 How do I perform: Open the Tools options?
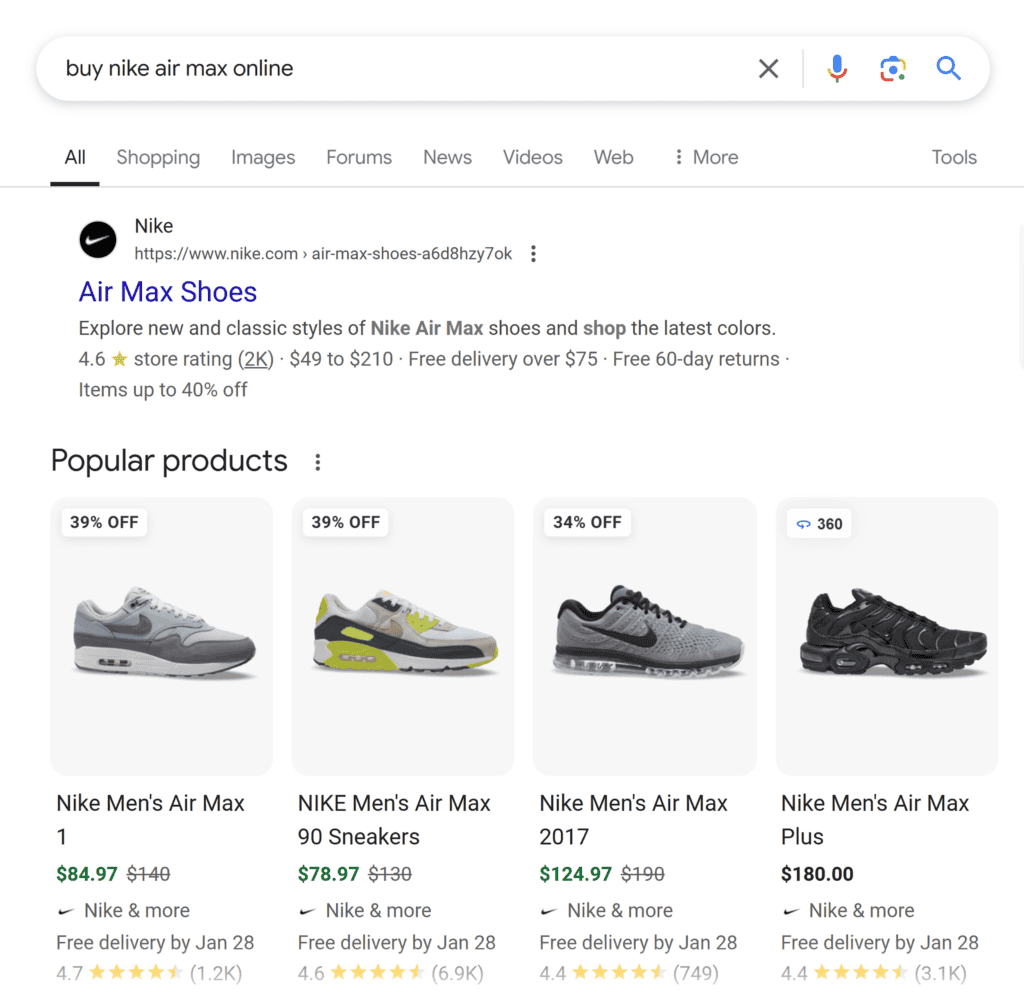tap(953, 157)
